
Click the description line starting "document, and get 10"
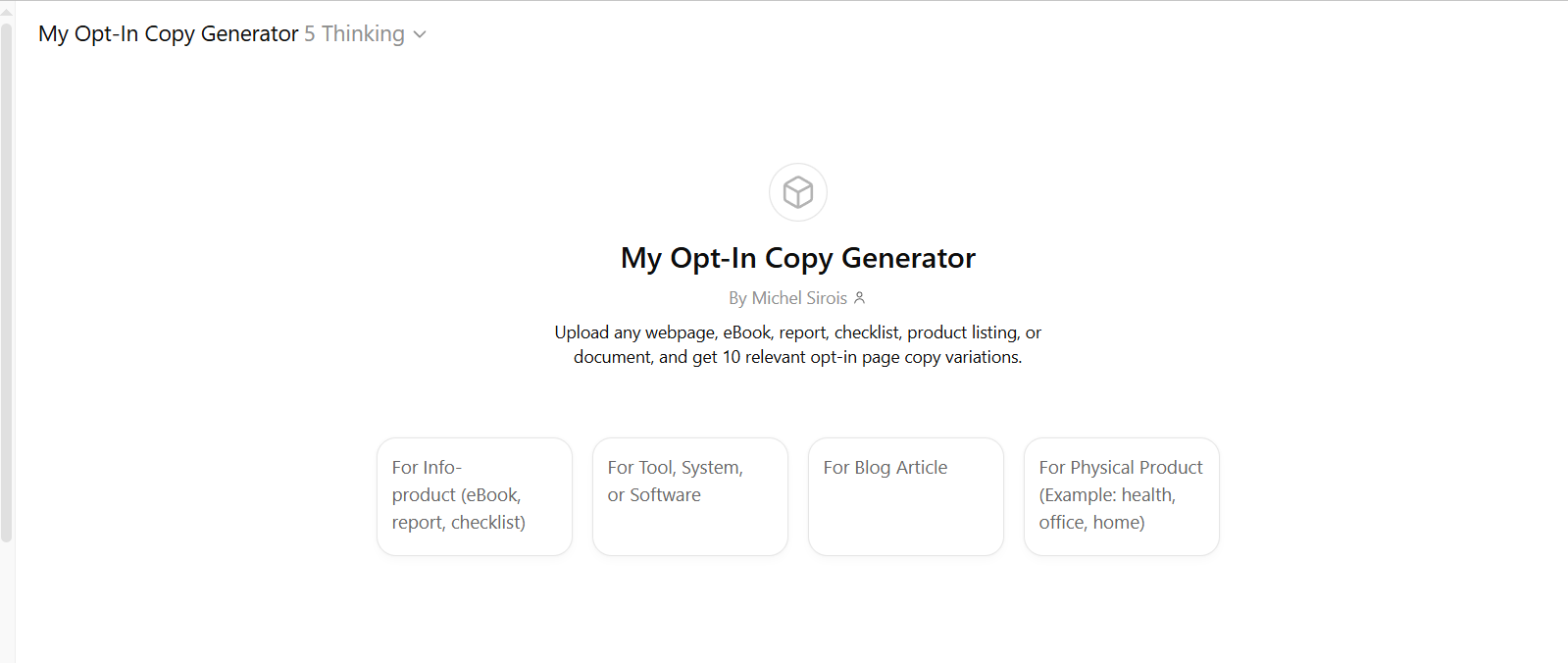coord(797,357)
